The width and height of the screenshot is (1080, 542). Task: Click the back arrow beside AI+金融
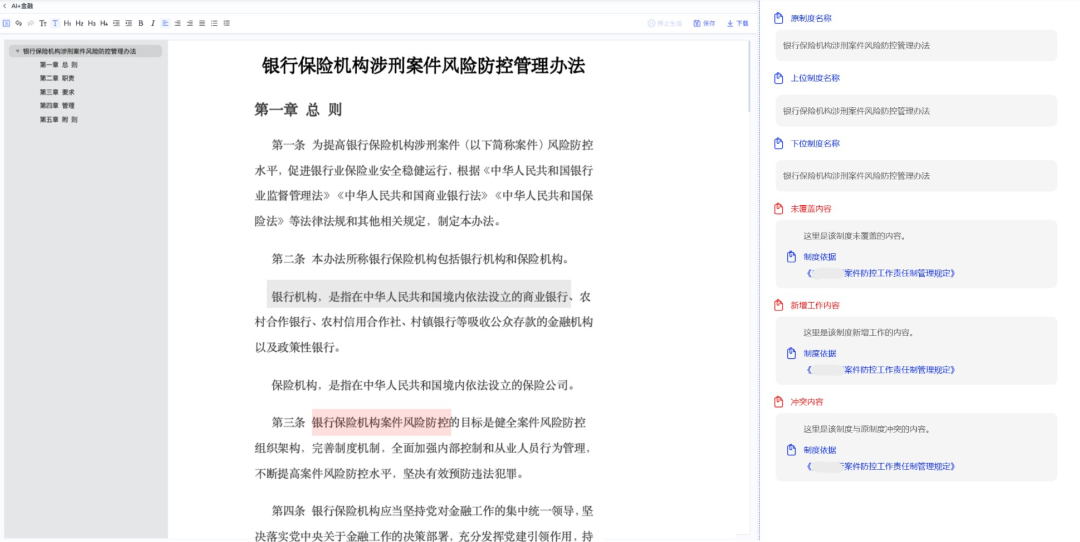(x=5, y=6)
